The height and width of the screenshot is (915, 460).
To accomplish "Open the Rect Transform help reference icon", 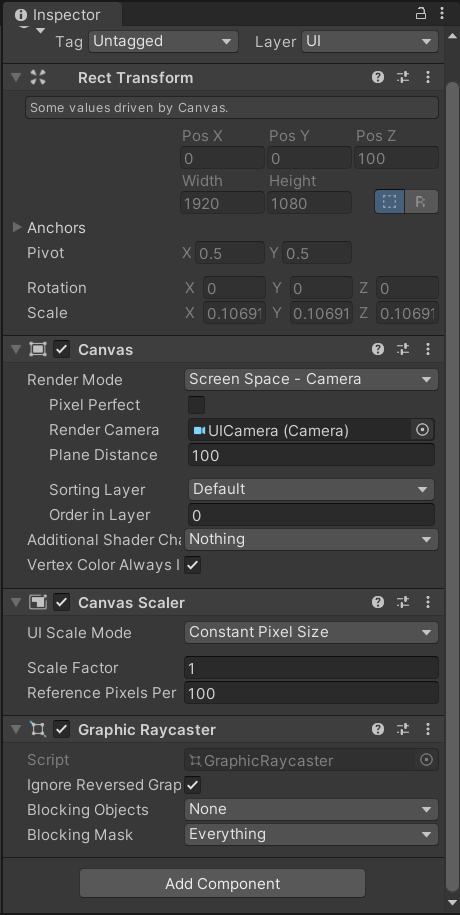I will [x=378, y=77].
